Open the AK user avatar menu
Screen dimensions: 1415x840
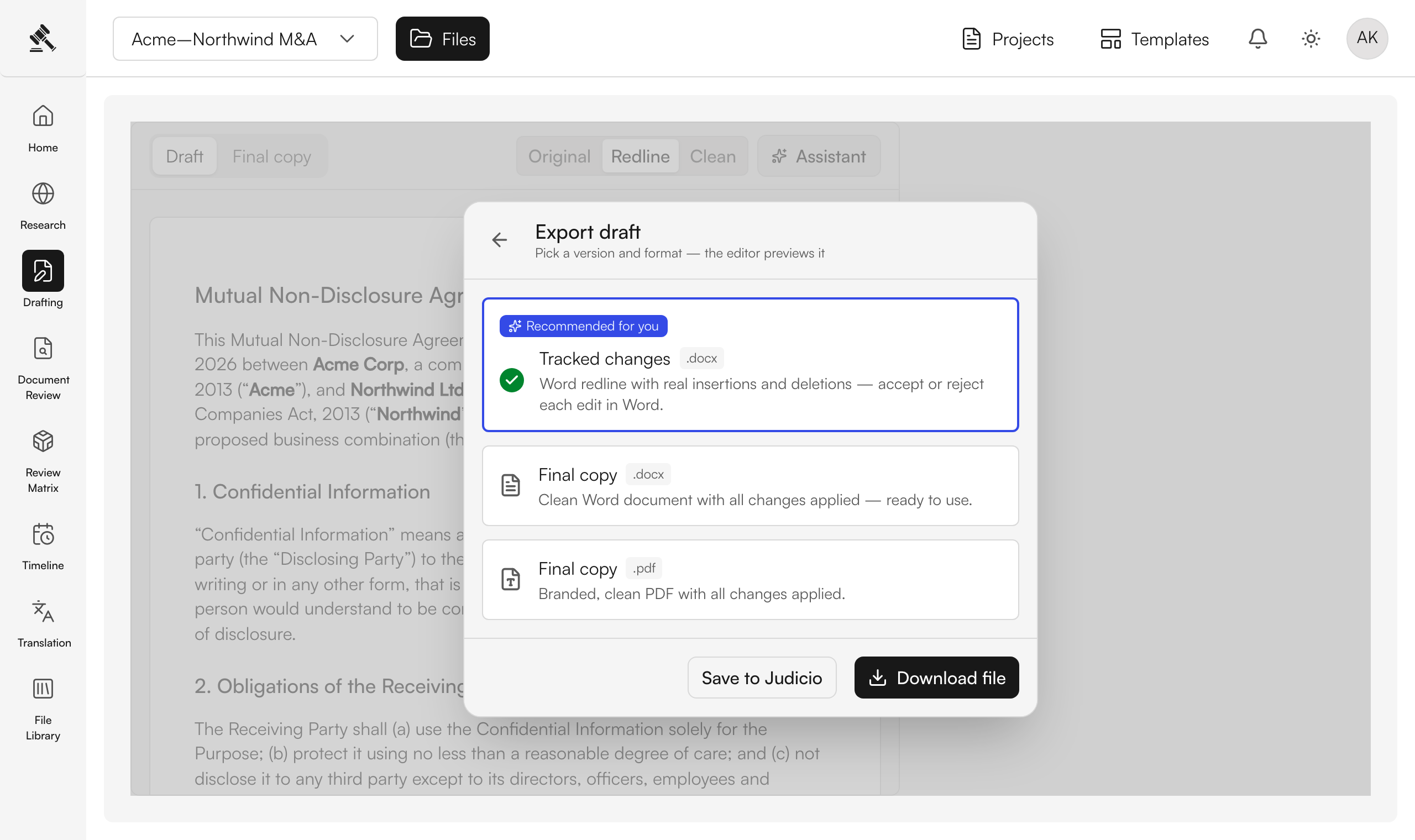coord(1367,39)
